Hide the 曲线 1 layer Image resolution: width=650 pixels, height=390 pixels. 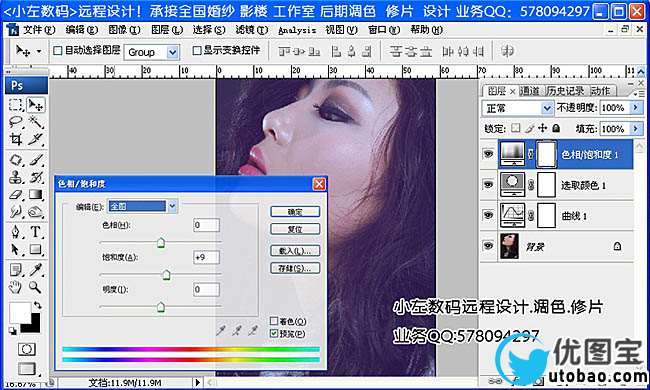click(x=488, y=215)
